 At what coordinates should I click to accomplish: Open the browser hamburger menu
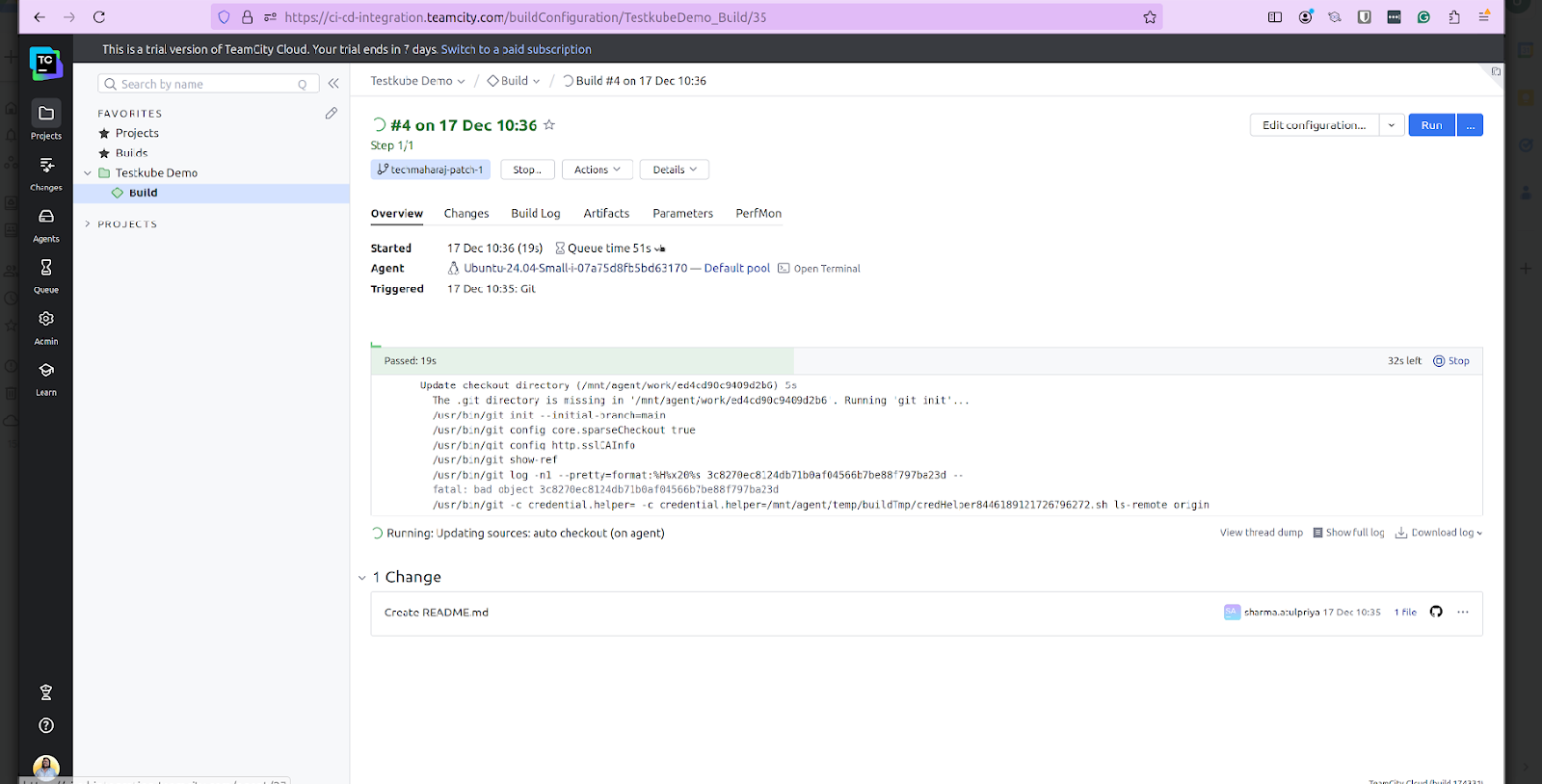pyautogui.click(x=1484, y=17)
